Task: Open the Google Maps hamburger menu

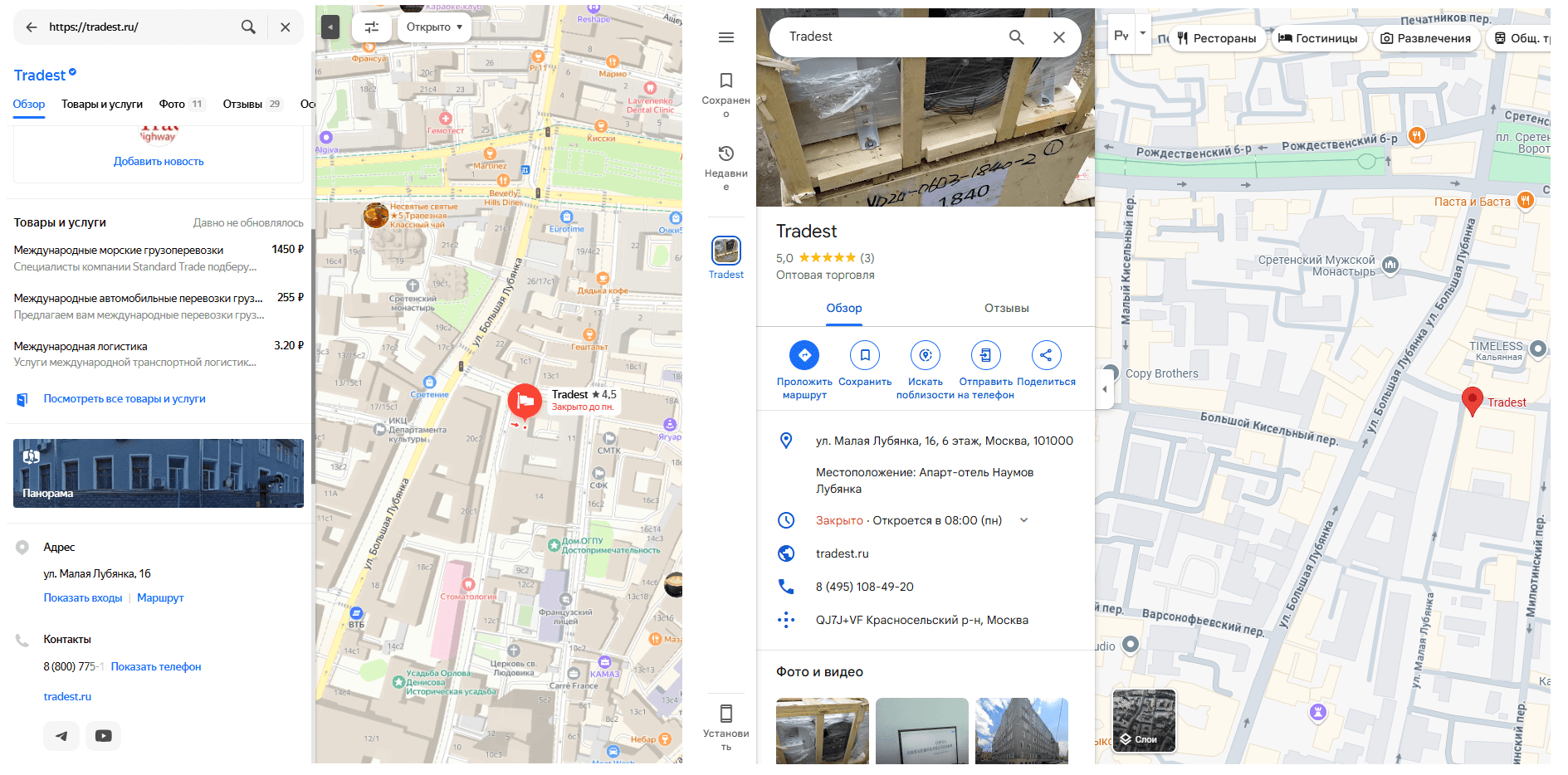Action: tap(726, 37)
